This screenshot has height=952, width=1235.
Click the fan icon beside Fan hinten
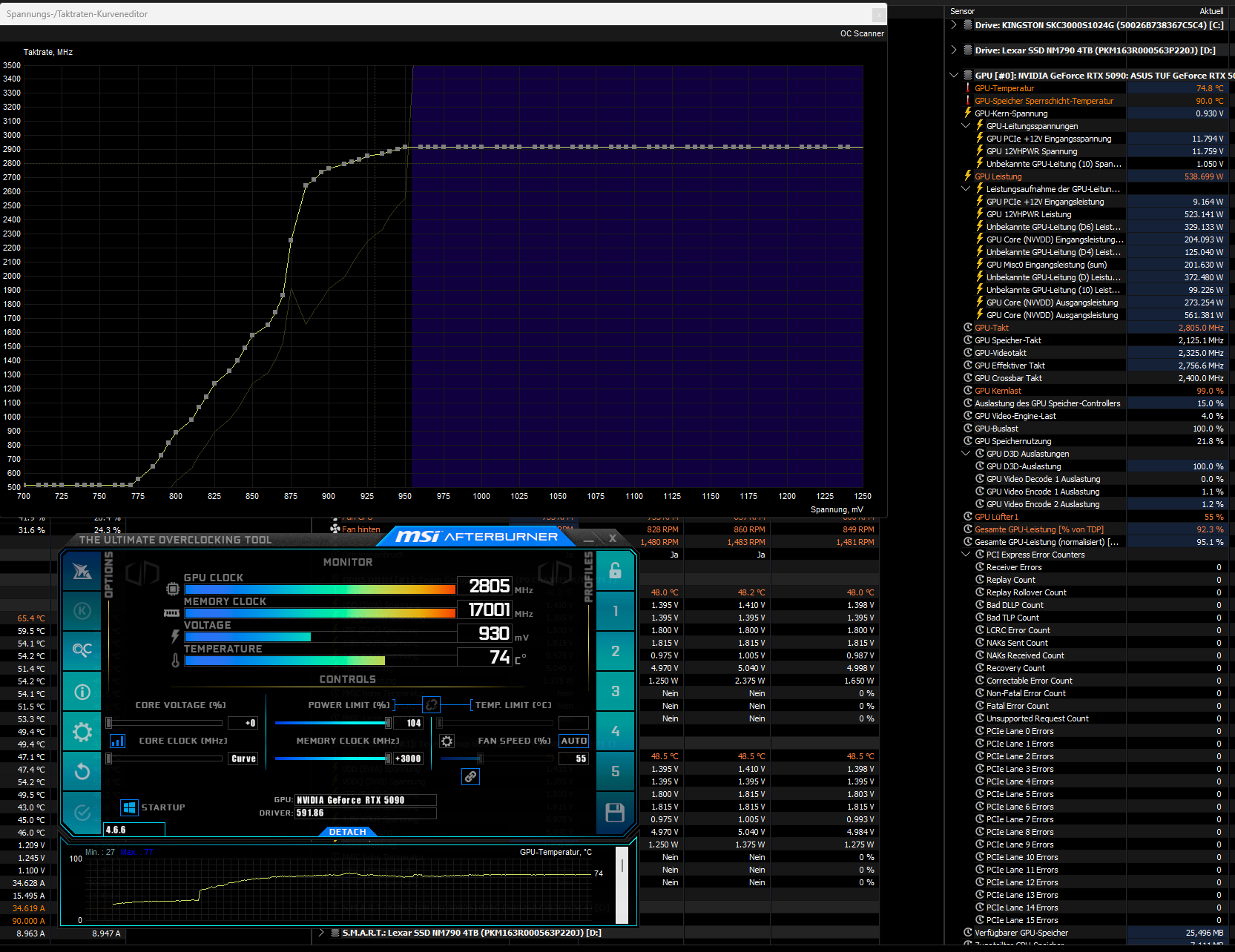(335, 529)
